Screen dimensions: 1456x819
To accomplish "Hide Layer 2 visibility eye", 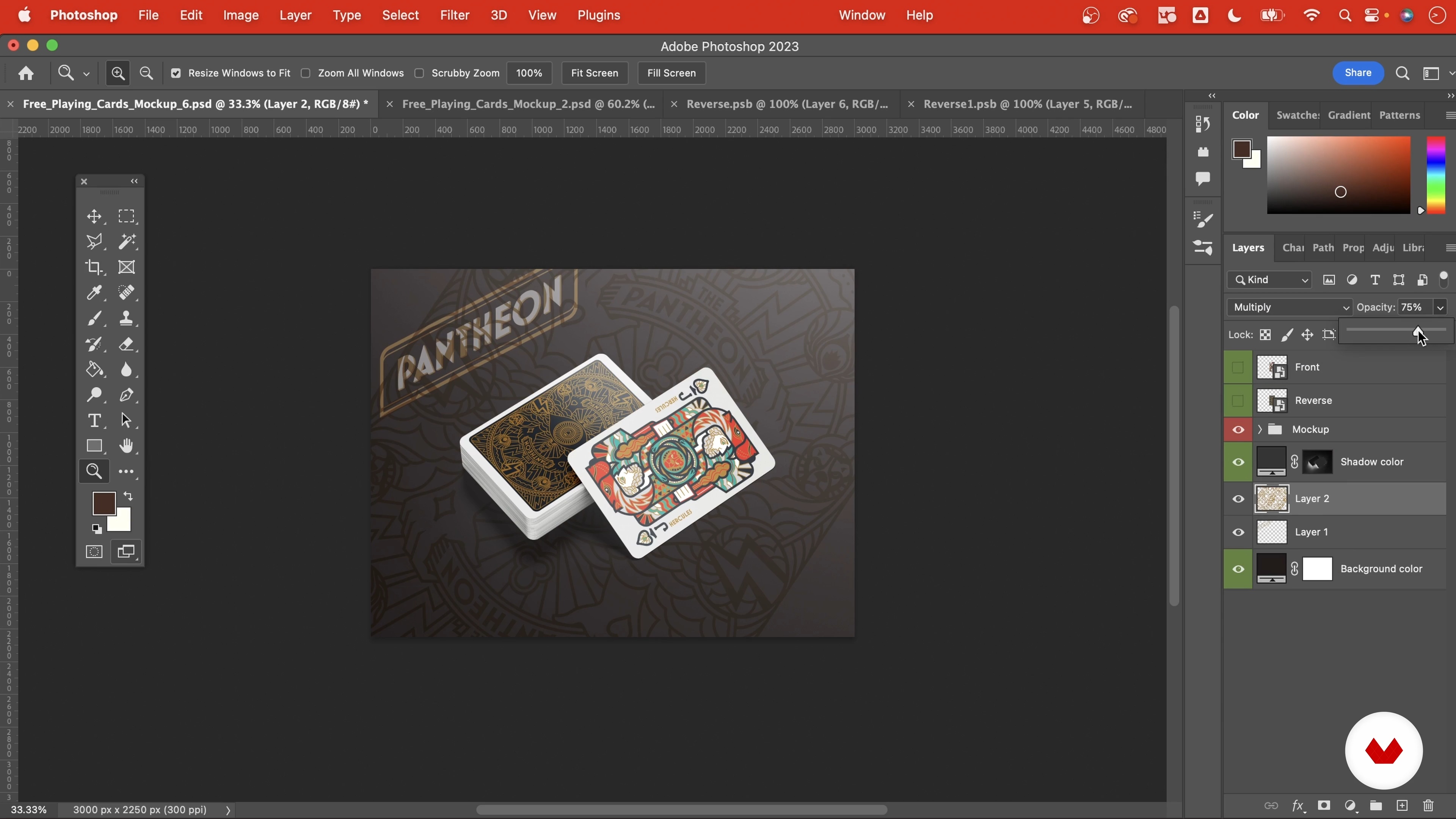I will click(1238, 499).
